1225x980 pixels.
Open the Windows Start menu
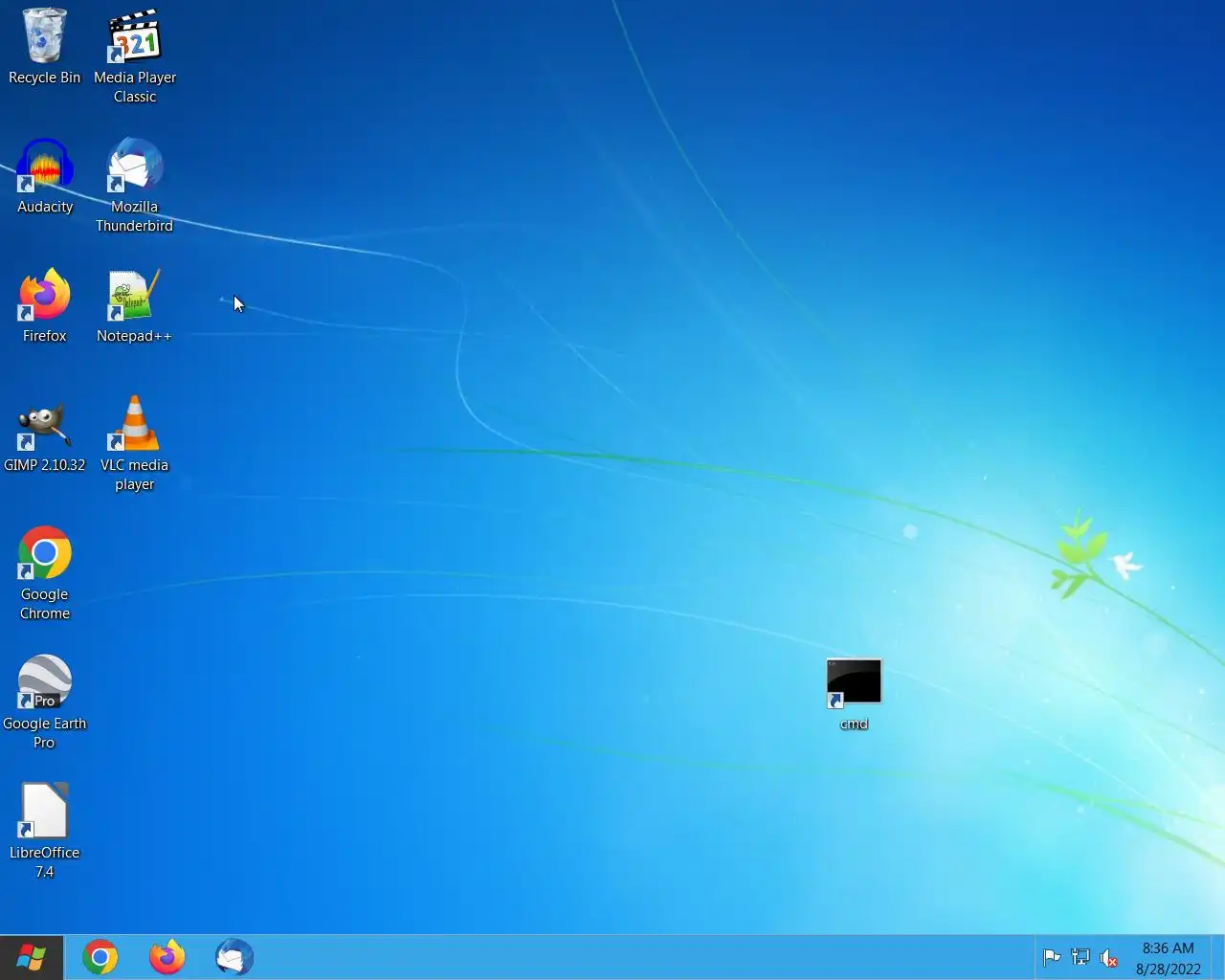click(32, 957)
